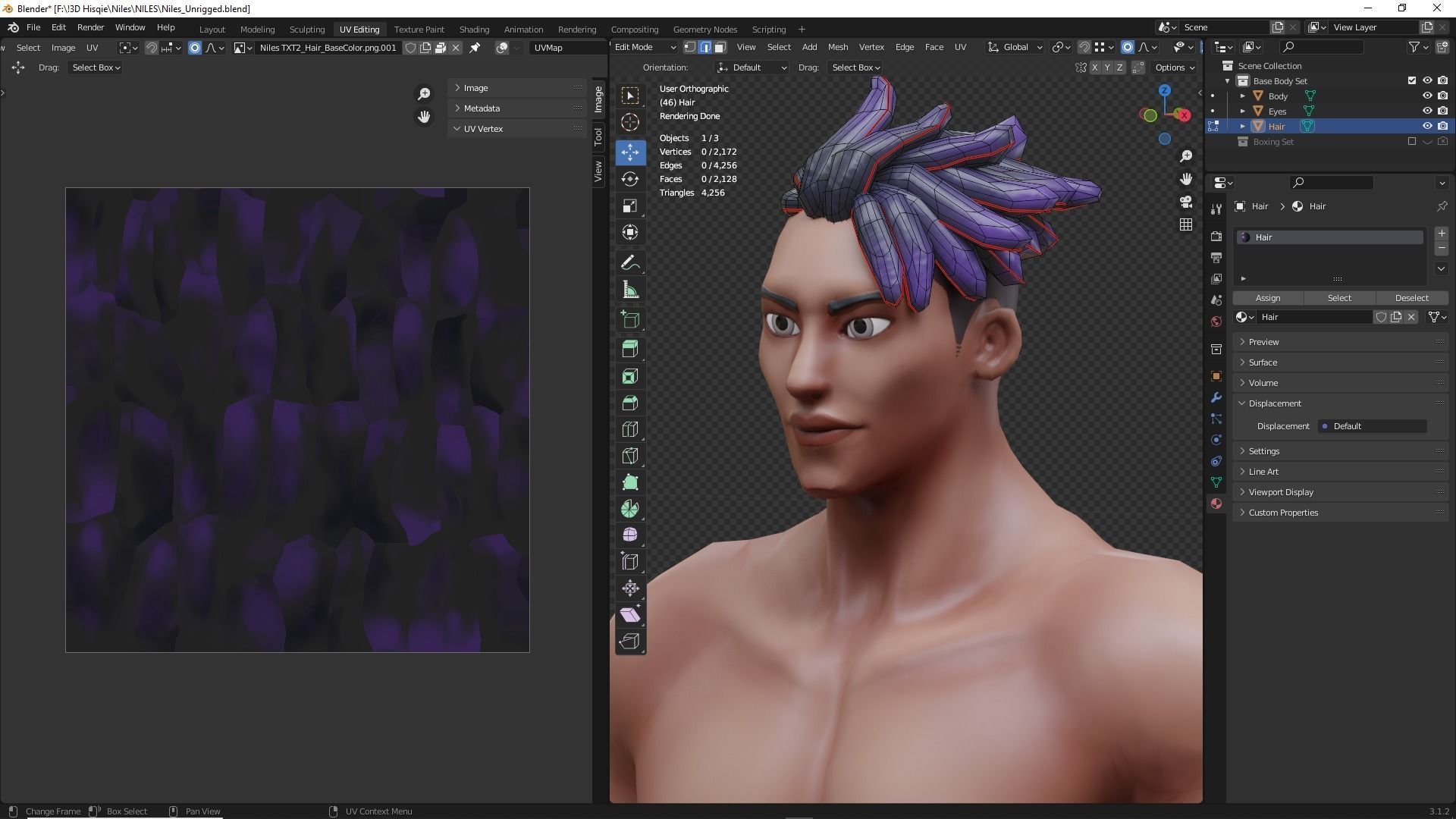1456x819 pixels.
Task: Click the Hair material name field
Action: (x=1314, y=317)
